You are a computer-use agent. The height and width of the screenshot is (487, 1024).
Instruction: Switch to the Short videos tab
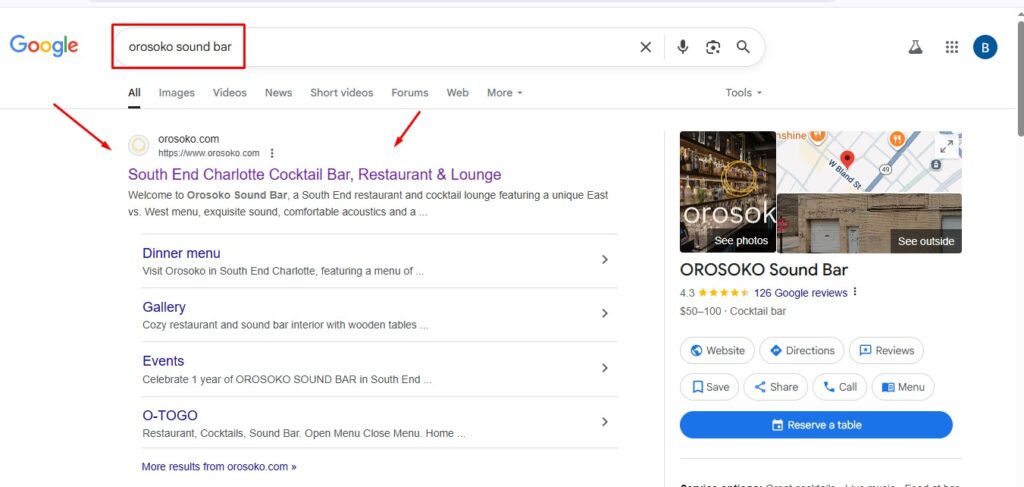342,93
